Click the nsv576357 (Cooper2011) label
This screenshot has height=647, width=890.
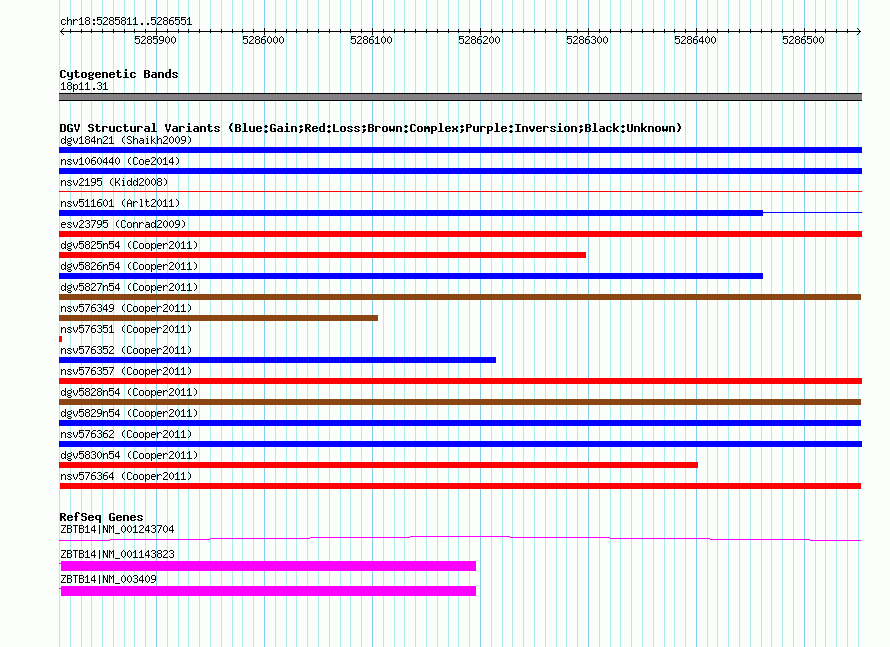coord(126,371)
